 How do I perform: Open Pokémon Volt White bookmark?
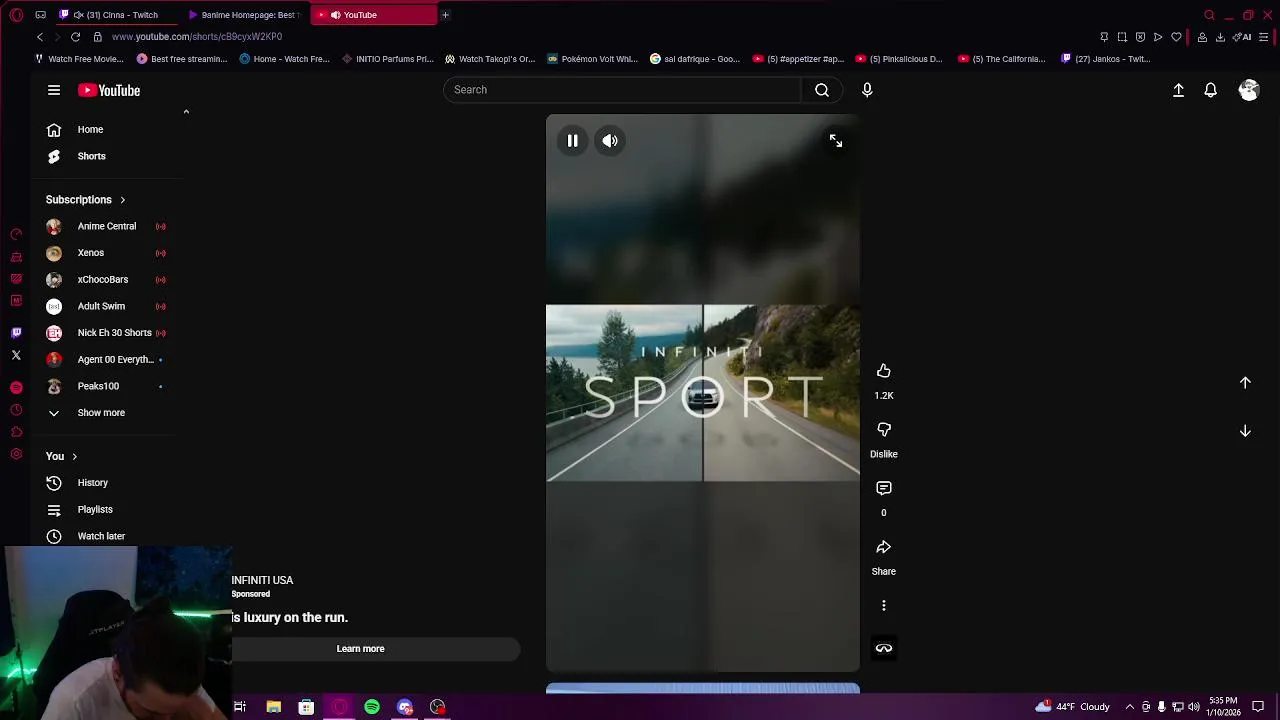click(x=592, y=59)
